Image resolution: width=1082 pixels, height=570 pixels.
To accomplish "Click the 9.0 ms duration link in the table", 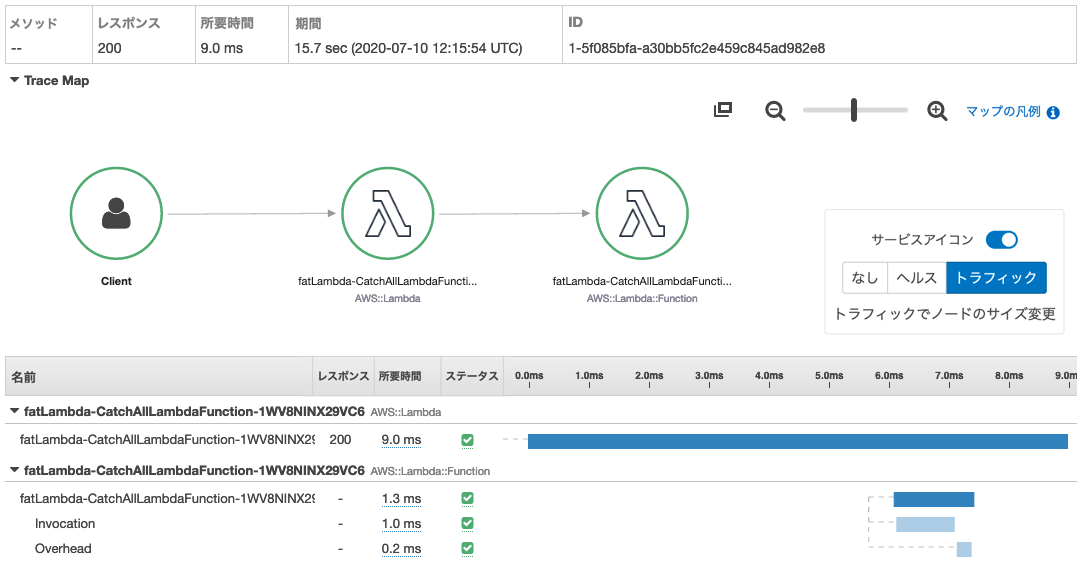I will pyautogui.click(x=401, y=440).
